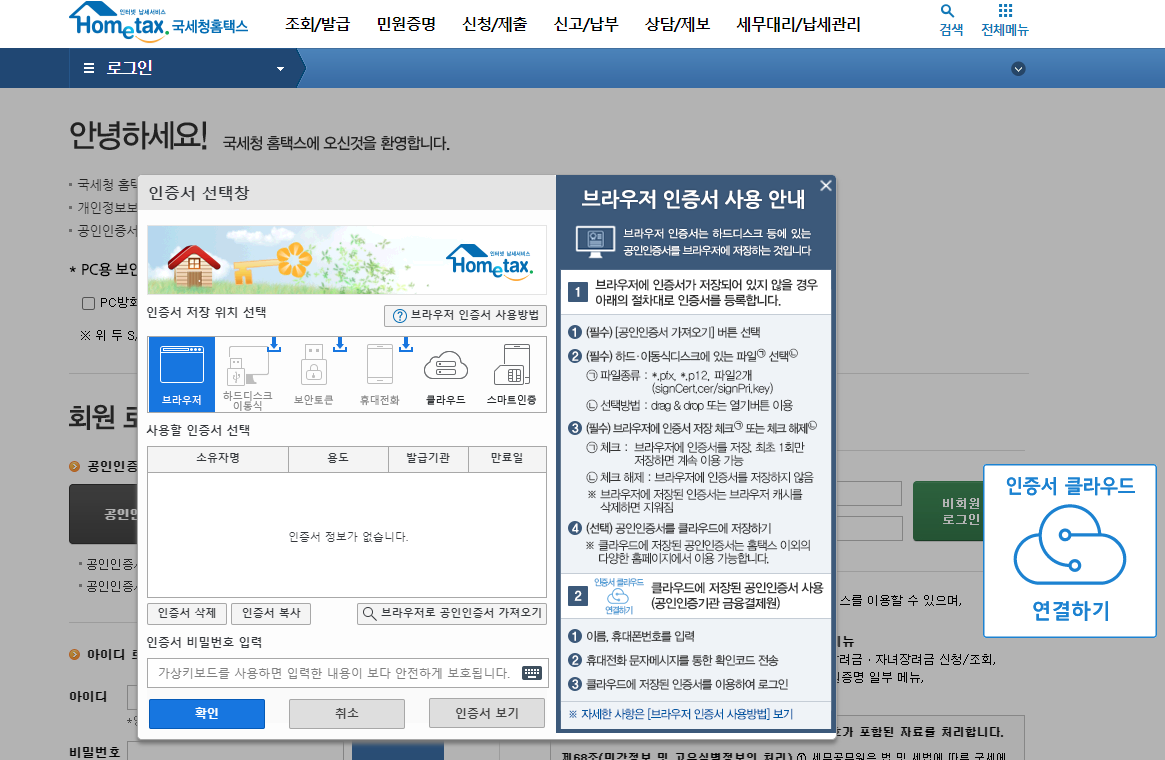The image size is (1165, 760).
Task: Click the 취소 button
Action: (346, 713)
